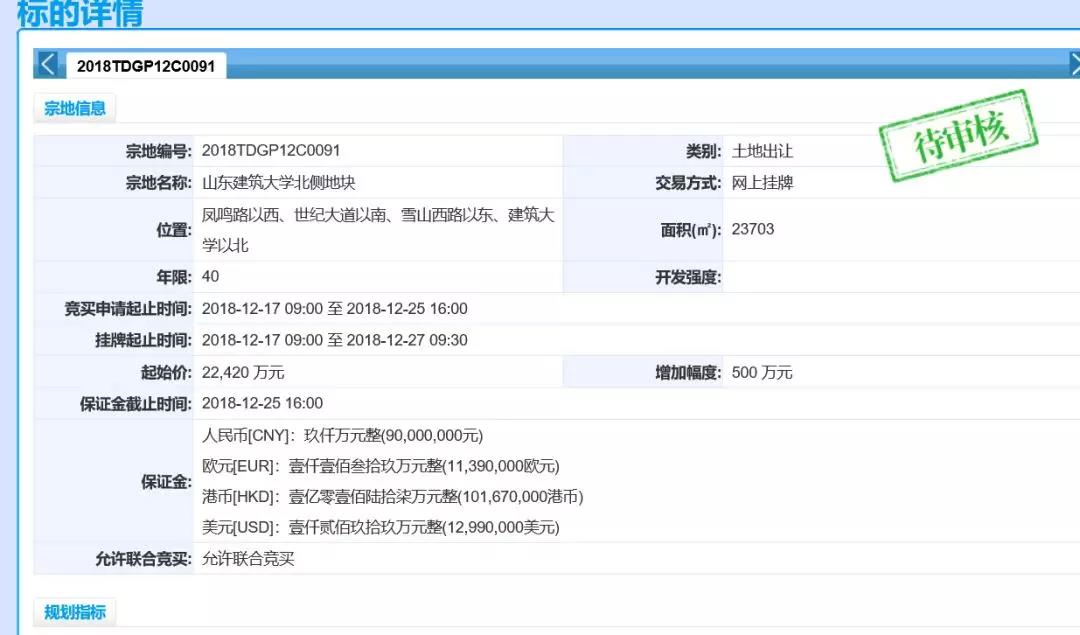Click the area value 23703

753,229
